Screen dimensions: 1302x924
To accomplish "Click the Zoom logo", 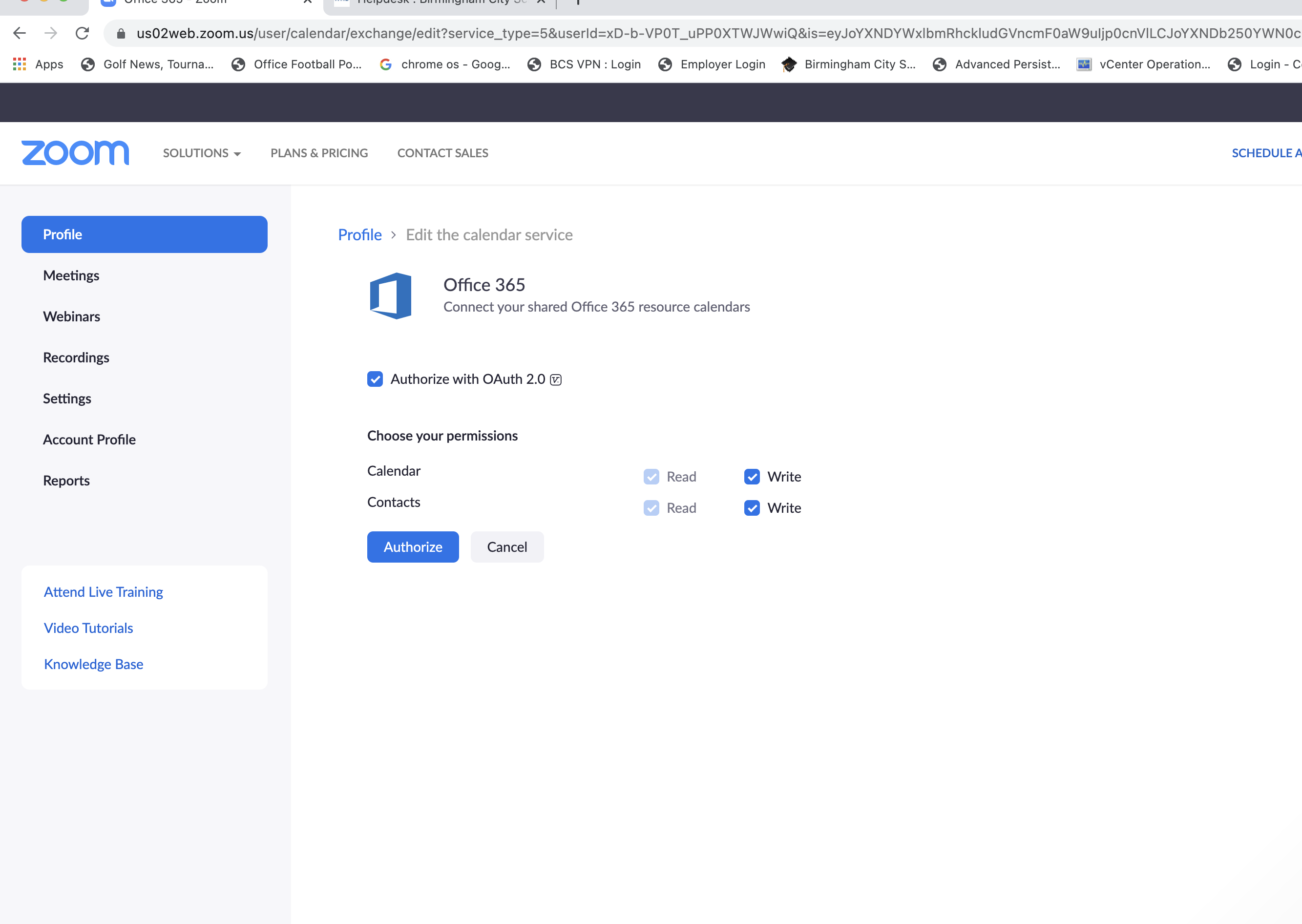I will click(x=75, y=153).
